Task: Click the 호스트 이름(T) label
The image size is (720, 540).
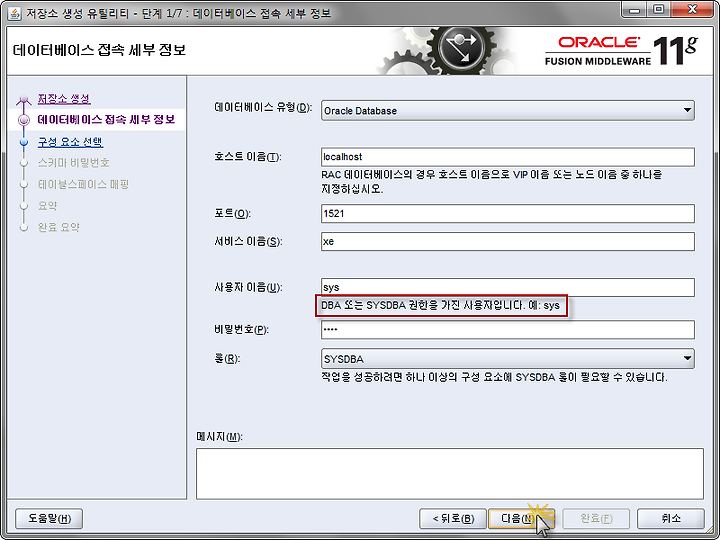Action: pyautogui.click(x=248, y=157)
